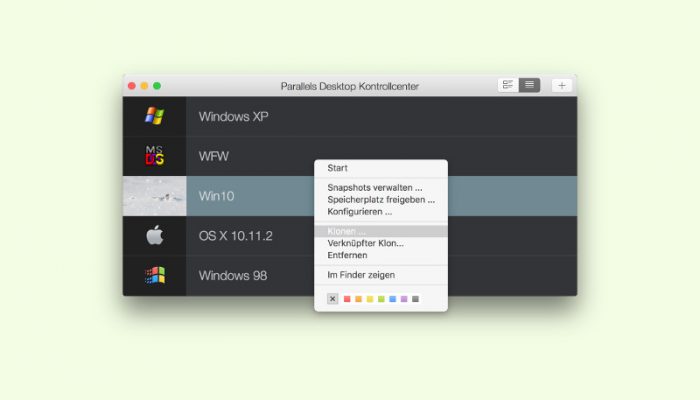Select the Windows 98 row label
This screenshot has width=700, height=400.
[x=233, y=275]
